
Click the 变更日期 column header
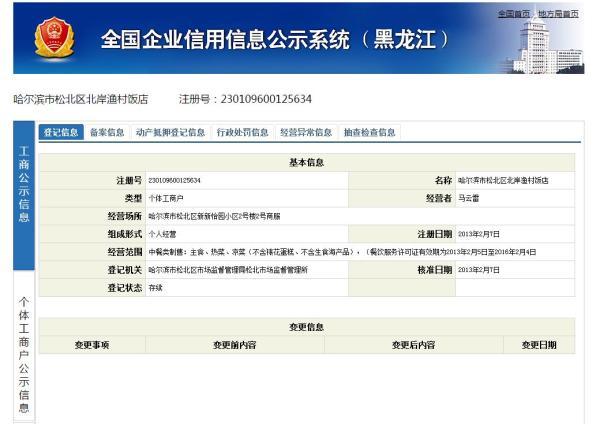click(539, 345)
